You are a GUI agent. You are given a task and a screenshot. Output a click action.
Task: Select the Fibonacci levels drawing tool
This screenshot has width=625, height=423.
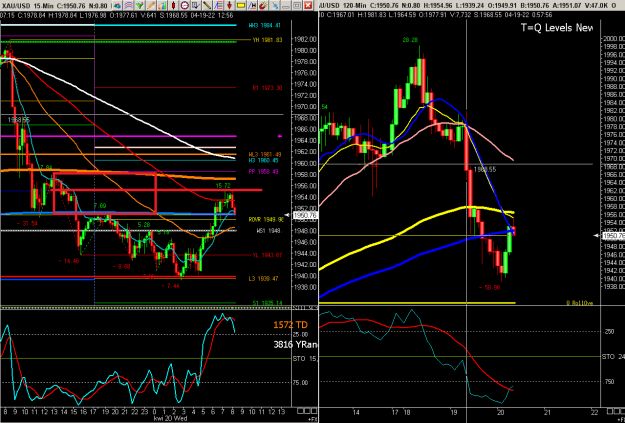218,6
